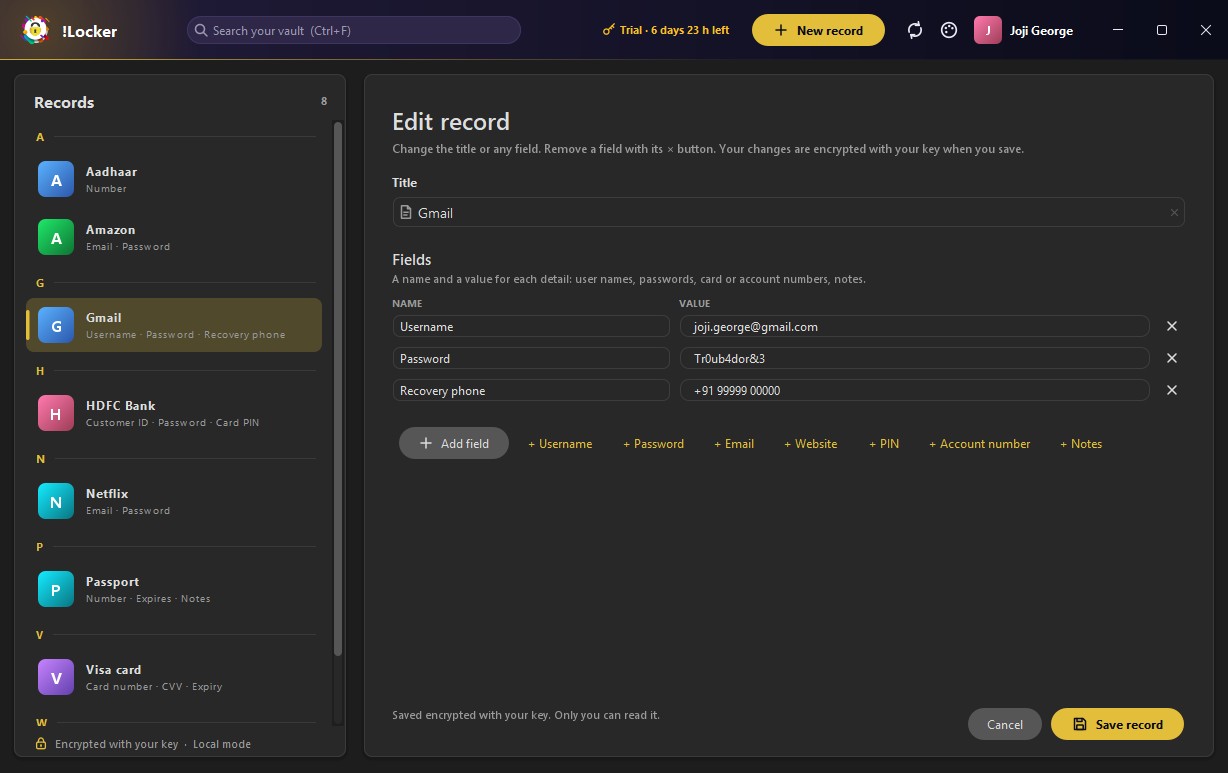Click the lock icon in the status bar
Image resolution: width=1228 pixels, height=773 pixels.
pyautogui.click(x=41, y=744)
